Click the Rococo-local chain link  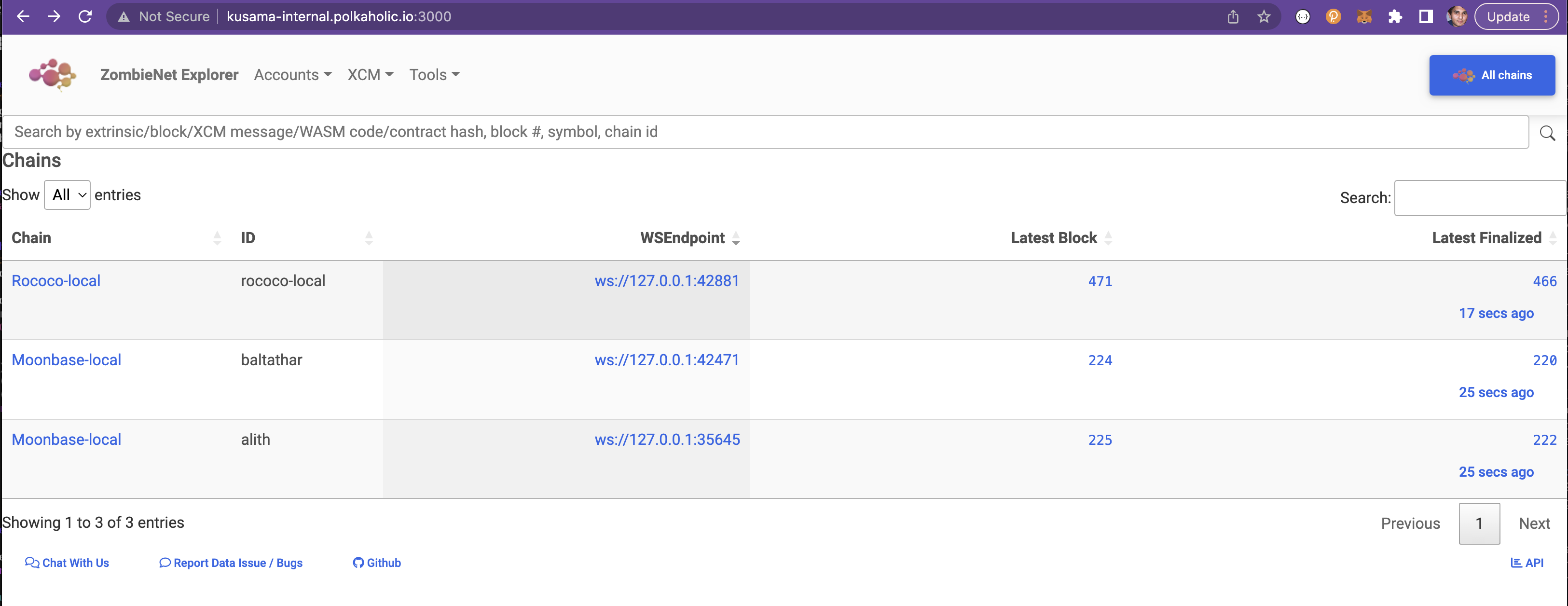click(x=55, y=281)
